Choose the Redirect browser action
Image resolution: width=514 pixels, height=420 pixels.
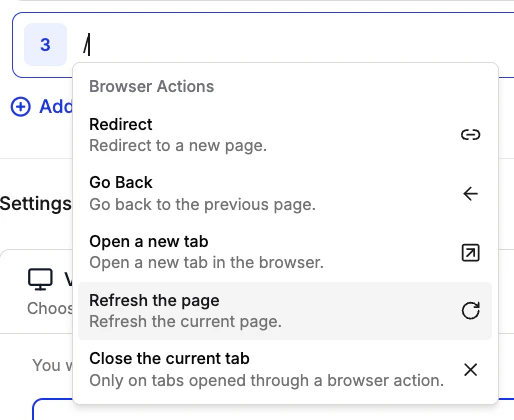coord(285,135)
